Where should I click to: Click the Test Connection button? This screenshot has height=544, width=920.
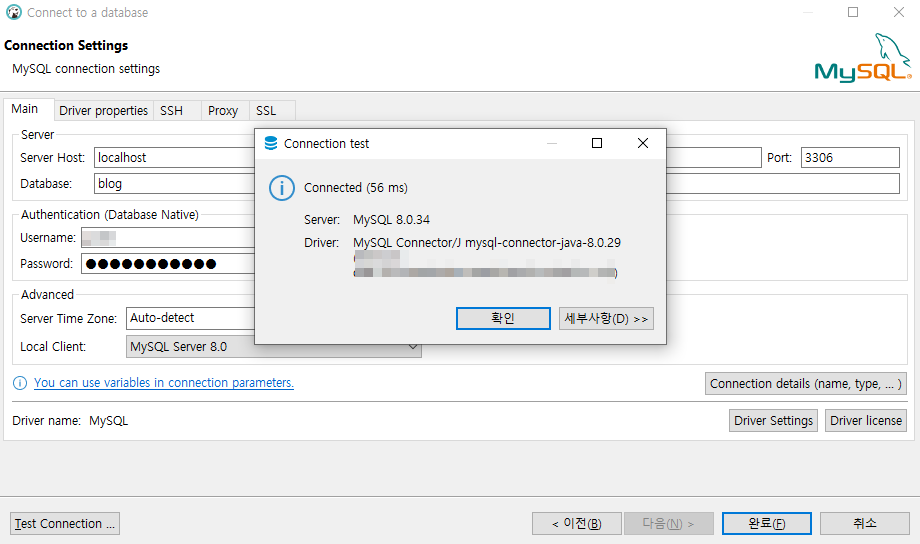pyautogui.click(x=65, y=523)
